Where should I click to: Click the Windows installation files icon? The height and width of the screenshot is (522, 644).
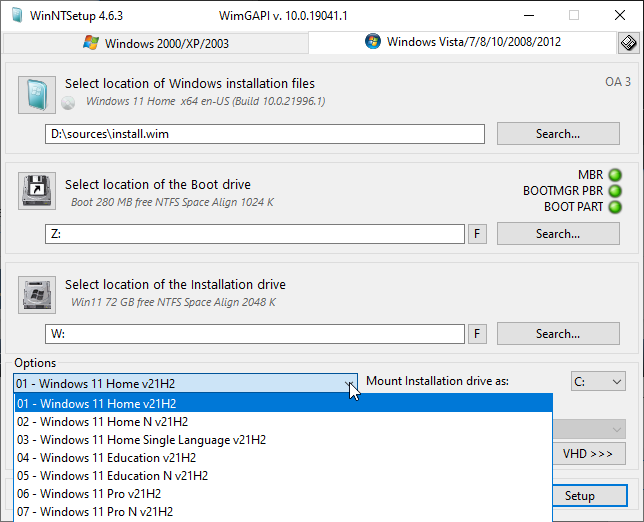point(37,95)
